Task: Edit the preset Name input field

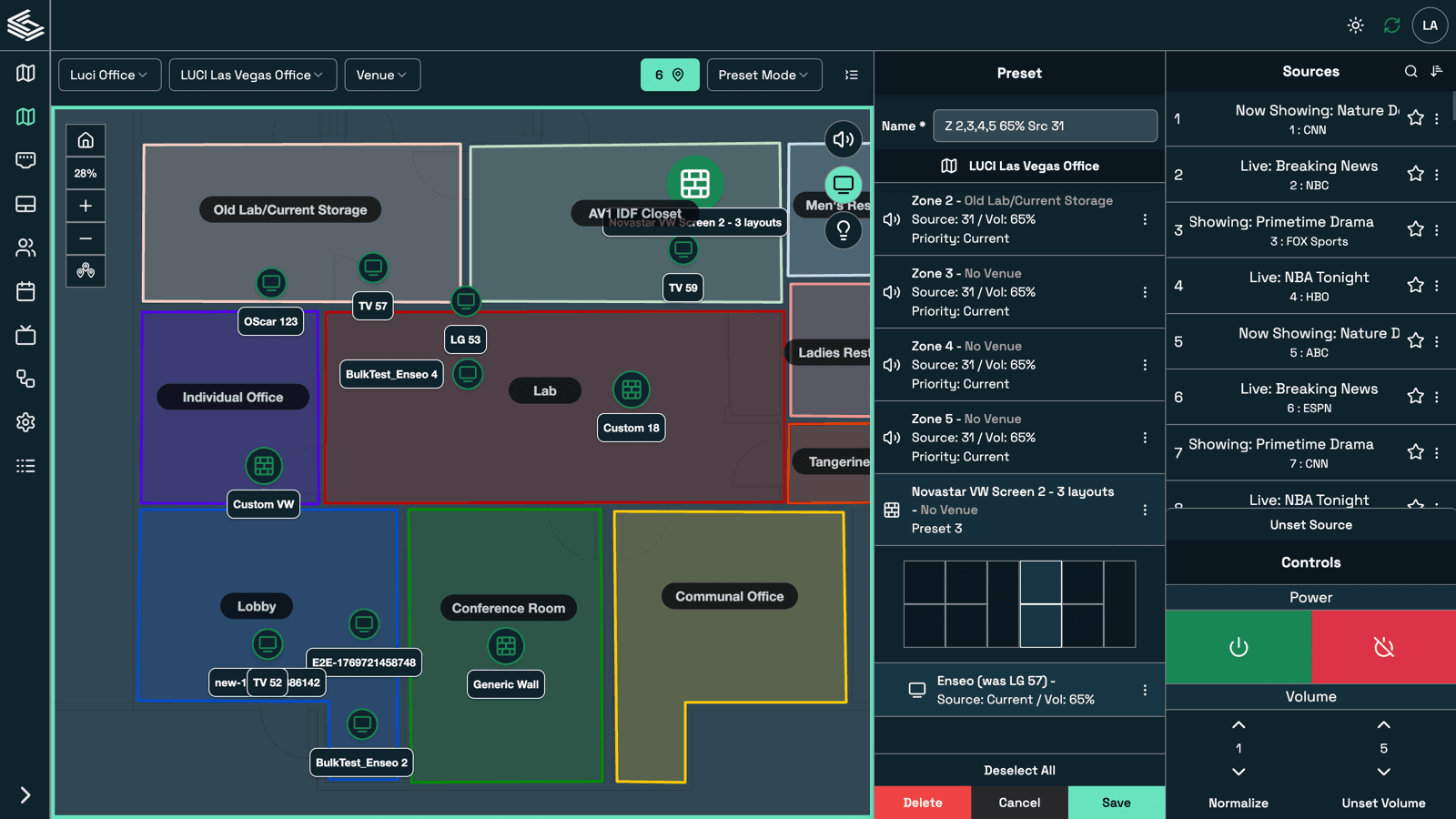Action: coord(1045,126)
